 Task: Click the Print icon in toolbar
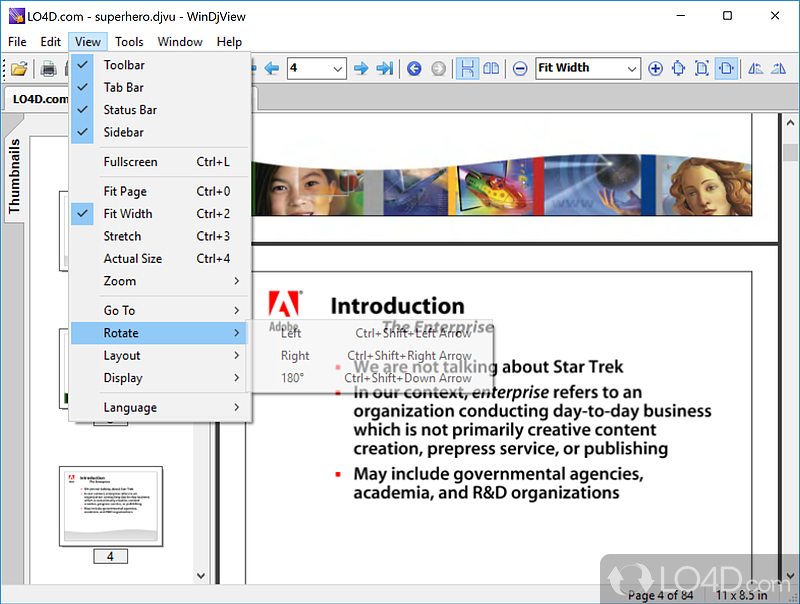point(48,68)
